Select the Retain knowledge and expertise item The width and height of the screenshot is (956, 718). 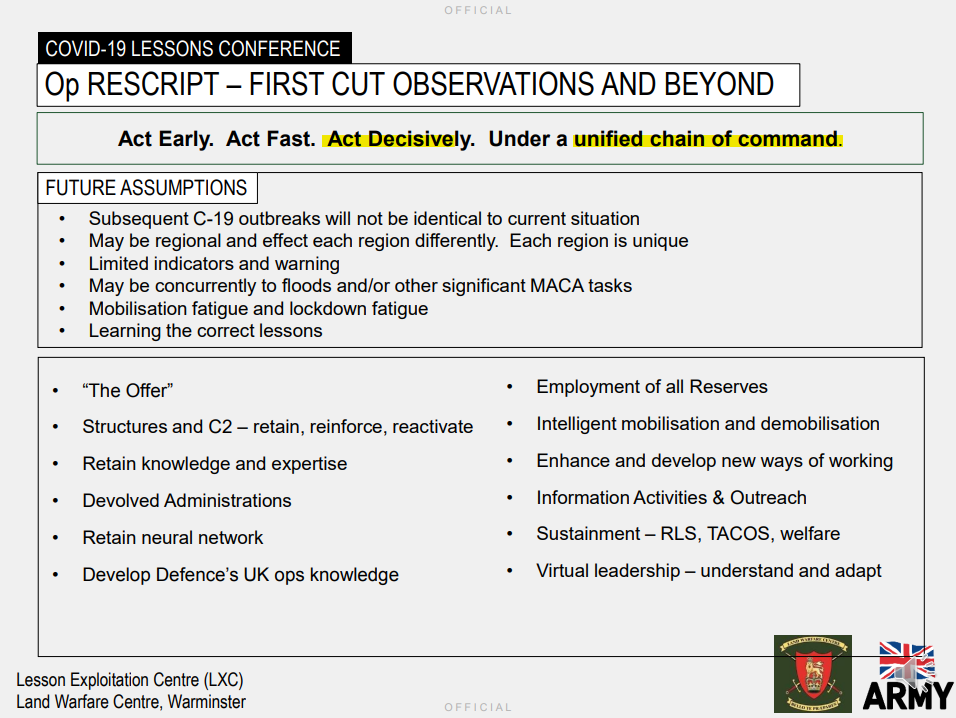tap(214, 463)
